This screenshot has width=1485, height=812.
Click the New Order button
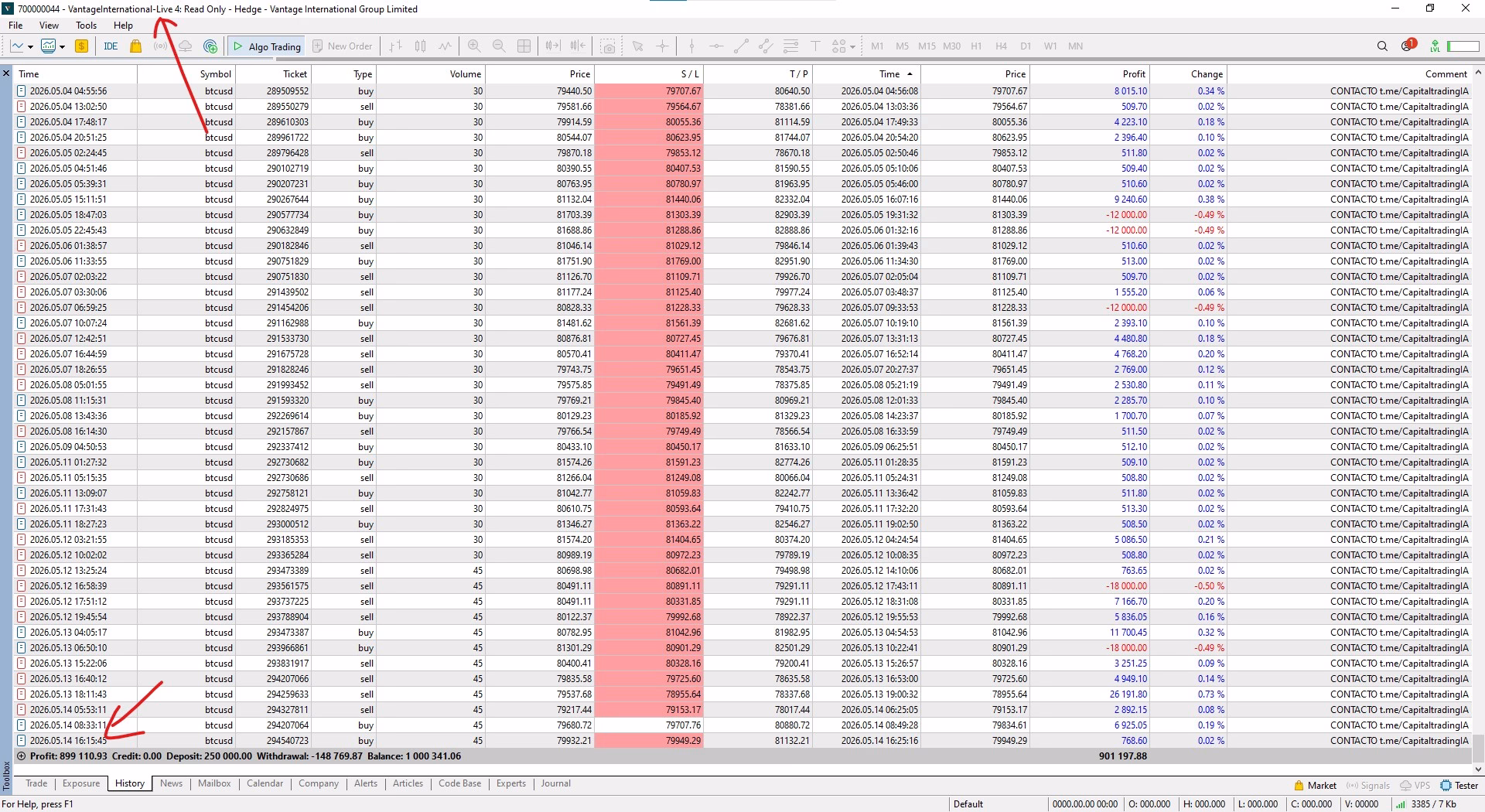pyautogui.click(x=342, y=46)
